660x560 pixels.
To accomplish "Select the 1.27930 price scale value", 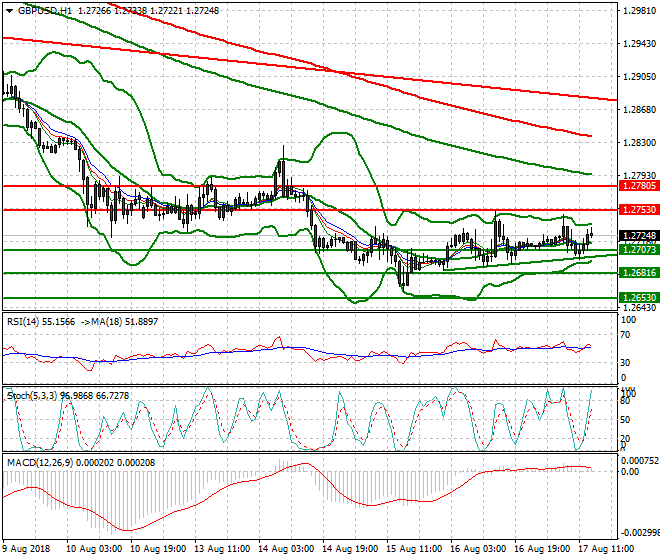I will point(639,175).
